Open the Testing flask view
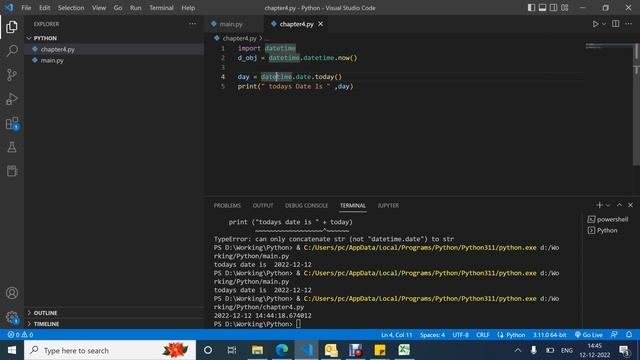The image size is (640, 360). (x=12, y=147)
